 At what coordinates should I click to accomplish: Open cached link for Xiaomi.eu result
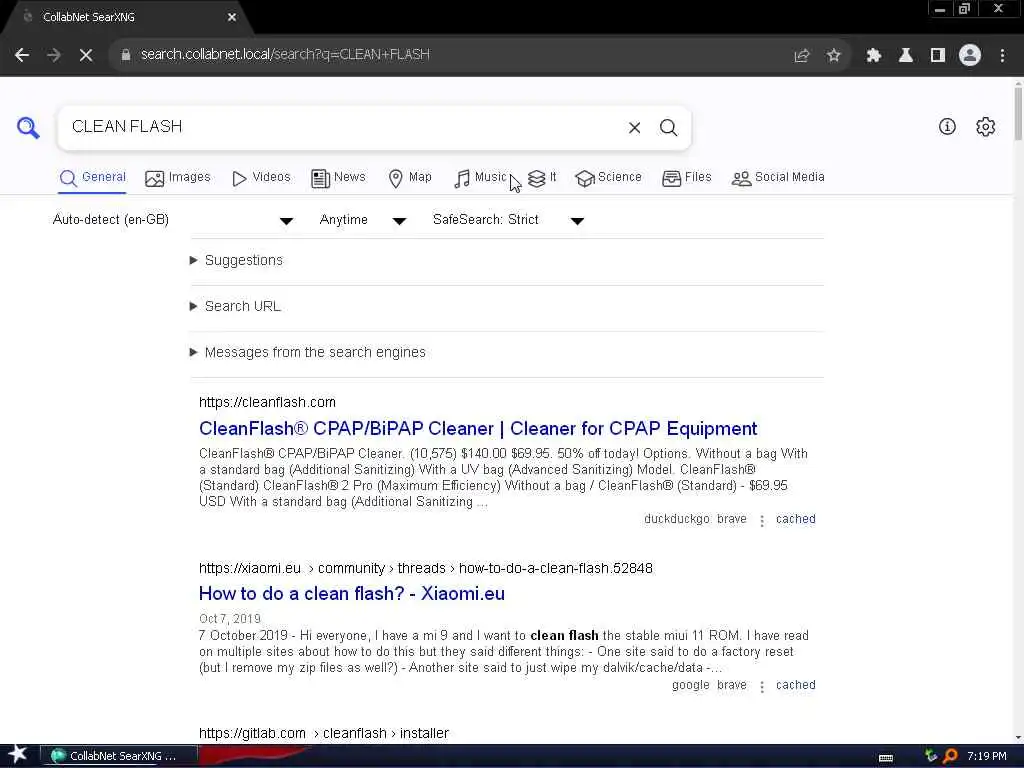795,686
